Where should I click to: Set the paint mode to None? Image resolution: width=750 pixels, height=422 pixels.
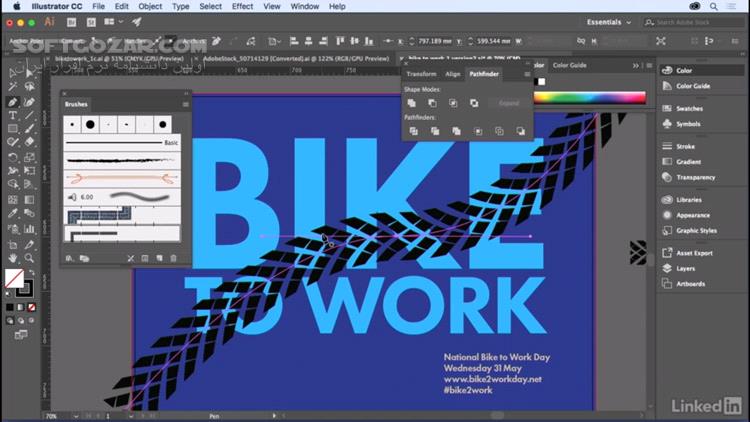click(32, 307)
